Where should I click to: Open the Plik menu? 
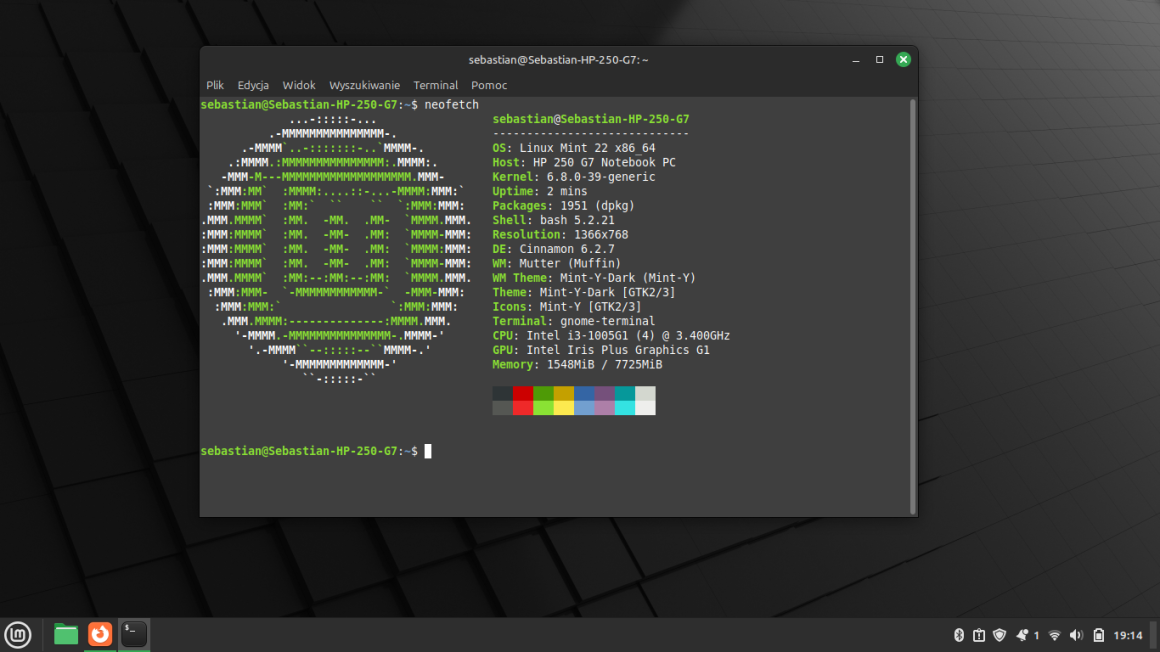click(215, 85)
